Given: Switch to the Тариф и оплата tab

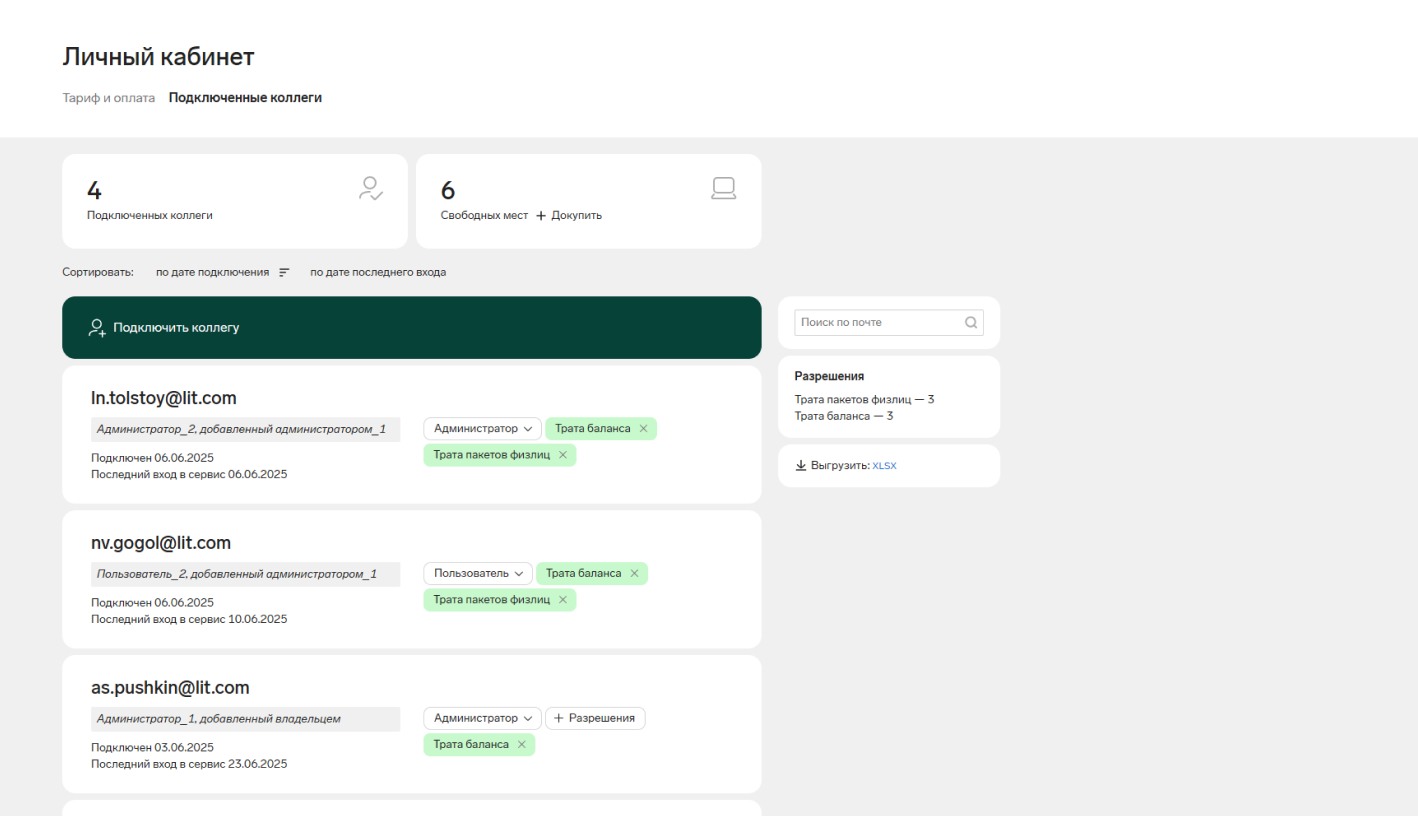Looking at the screenshot, I should point(109,98).
